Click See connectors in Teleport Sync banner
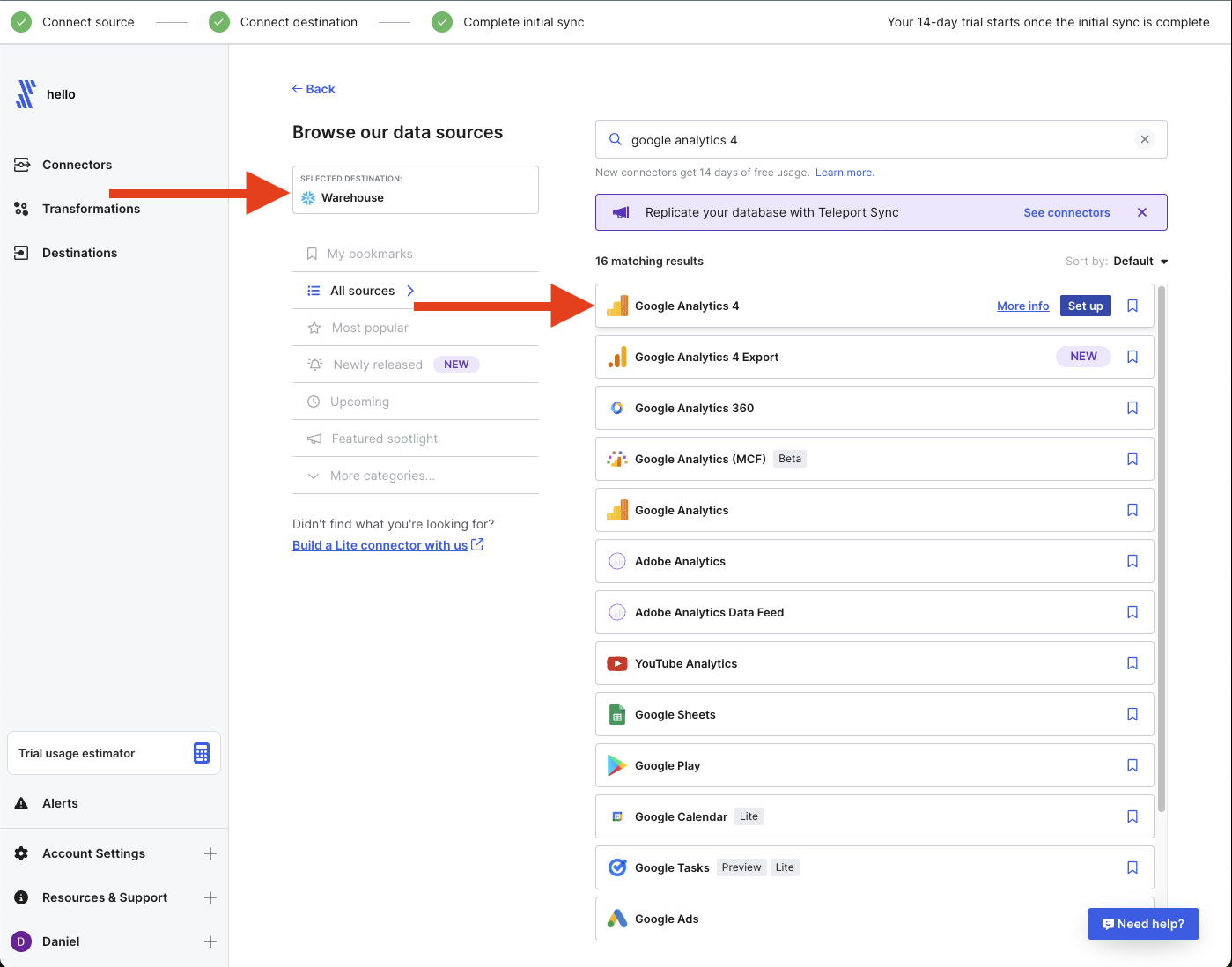1232x967 pixels. [x=1066, y=212]
